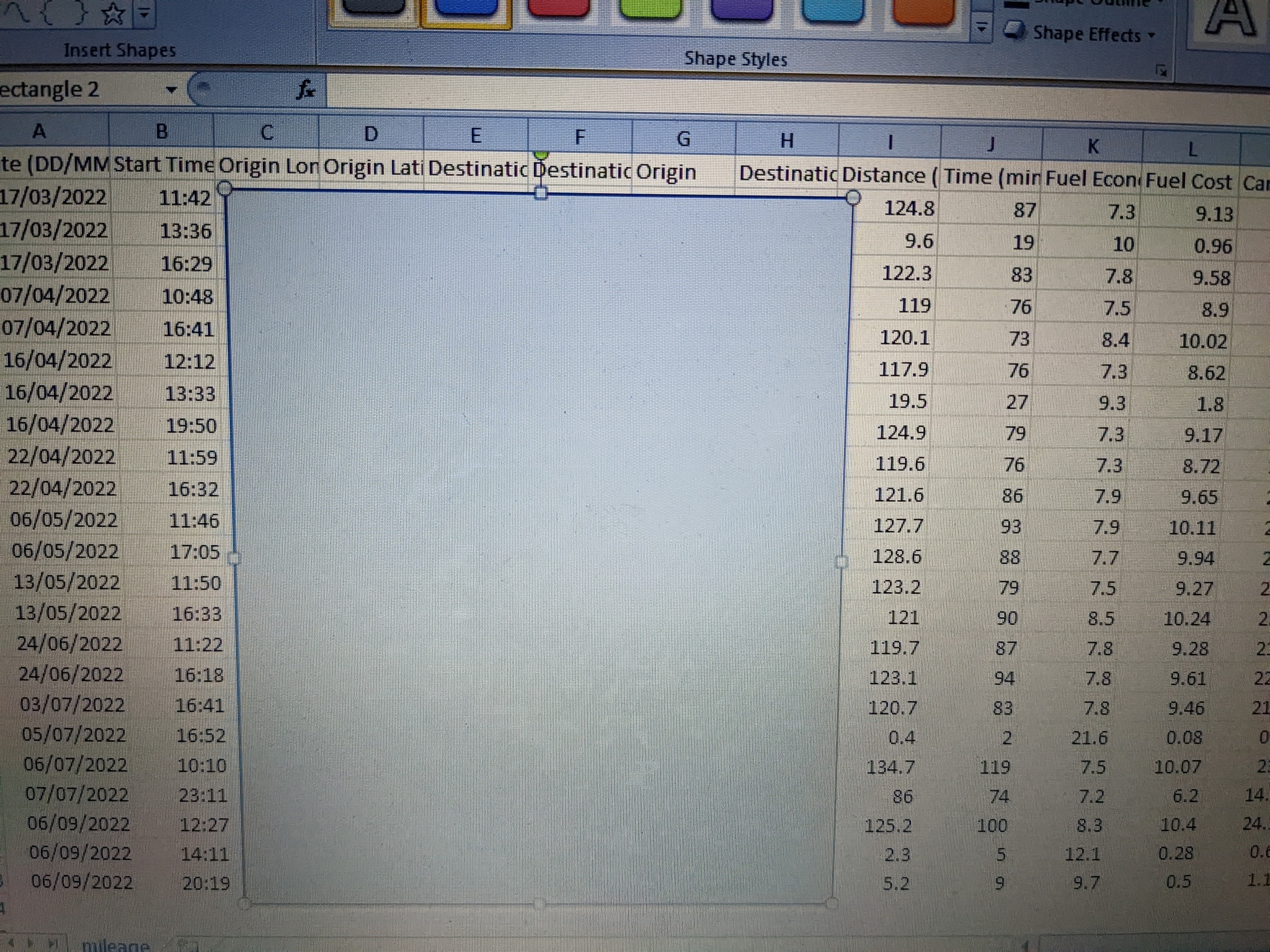Open the Name Box dropdown arrow
The height and width of the screenshot is (952, 1270).
click(x=172, y=90)
